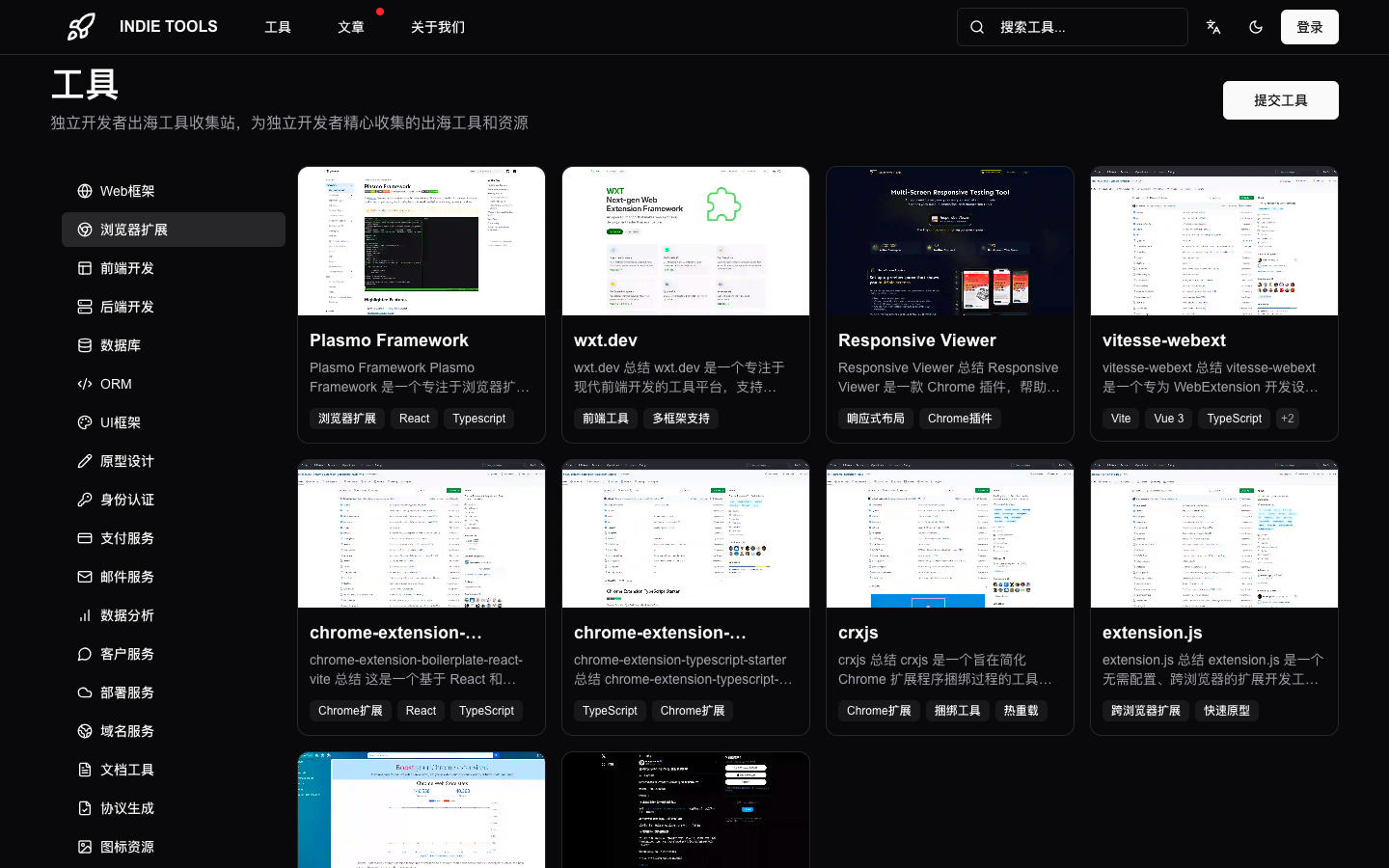Click 捆绑工具 tag on crxjs card
The height and width of the screenshot is (868, 1389).
click(958, 711)
